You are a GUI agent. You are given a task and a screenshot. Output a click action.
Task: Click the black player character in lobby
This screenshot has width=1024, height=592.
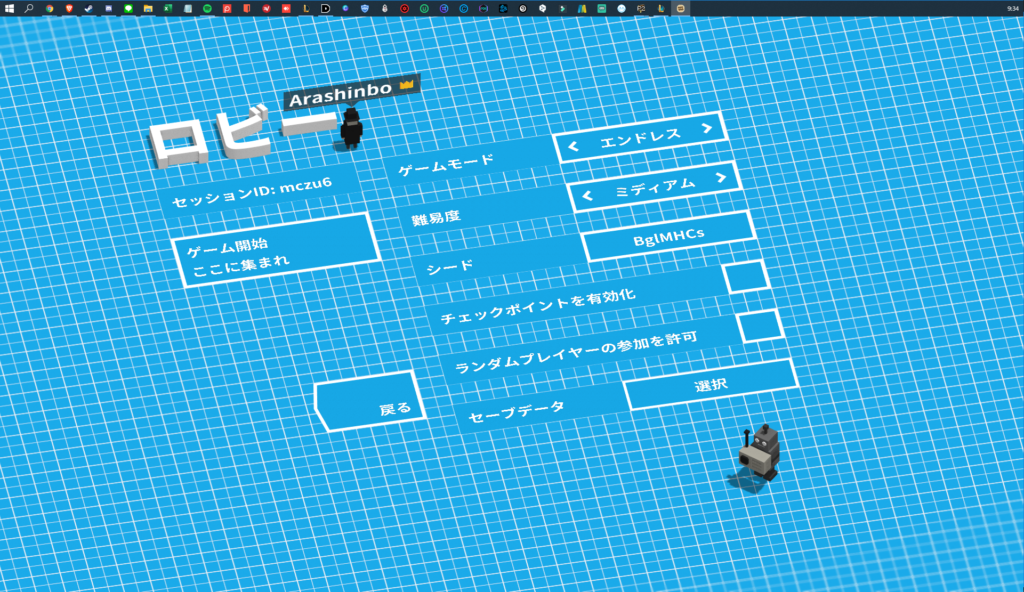click(351, 128)
